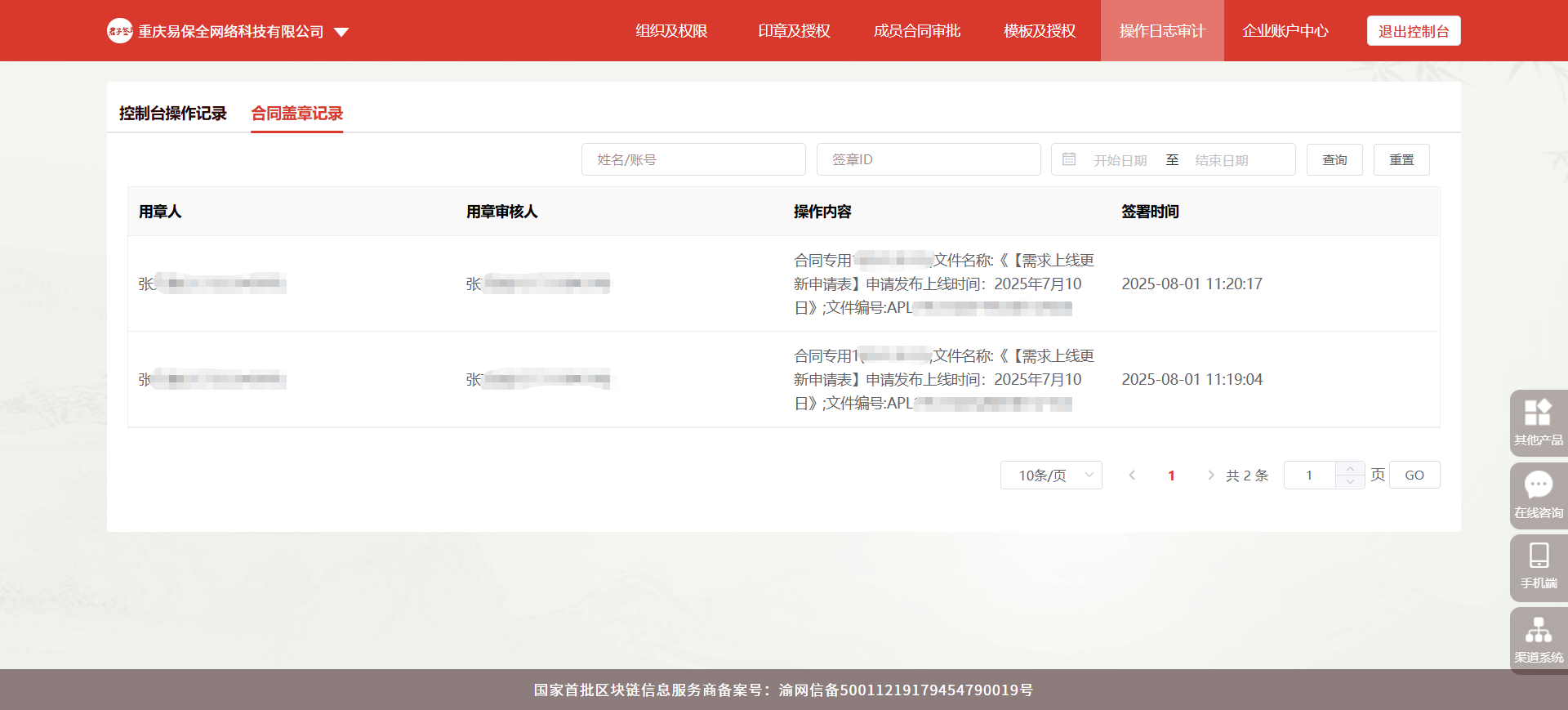This screenshot has width=1568, height=710.
Task: Increase page number with up stepper
Action: [1350, 469]
